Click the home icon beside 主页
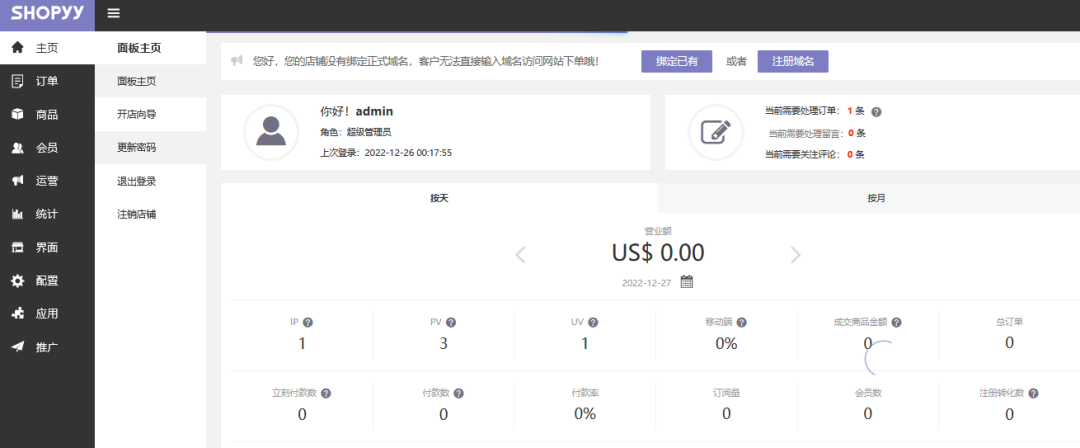The width and height of the screenshot is (1080, 448). click(x=18, y=48)
